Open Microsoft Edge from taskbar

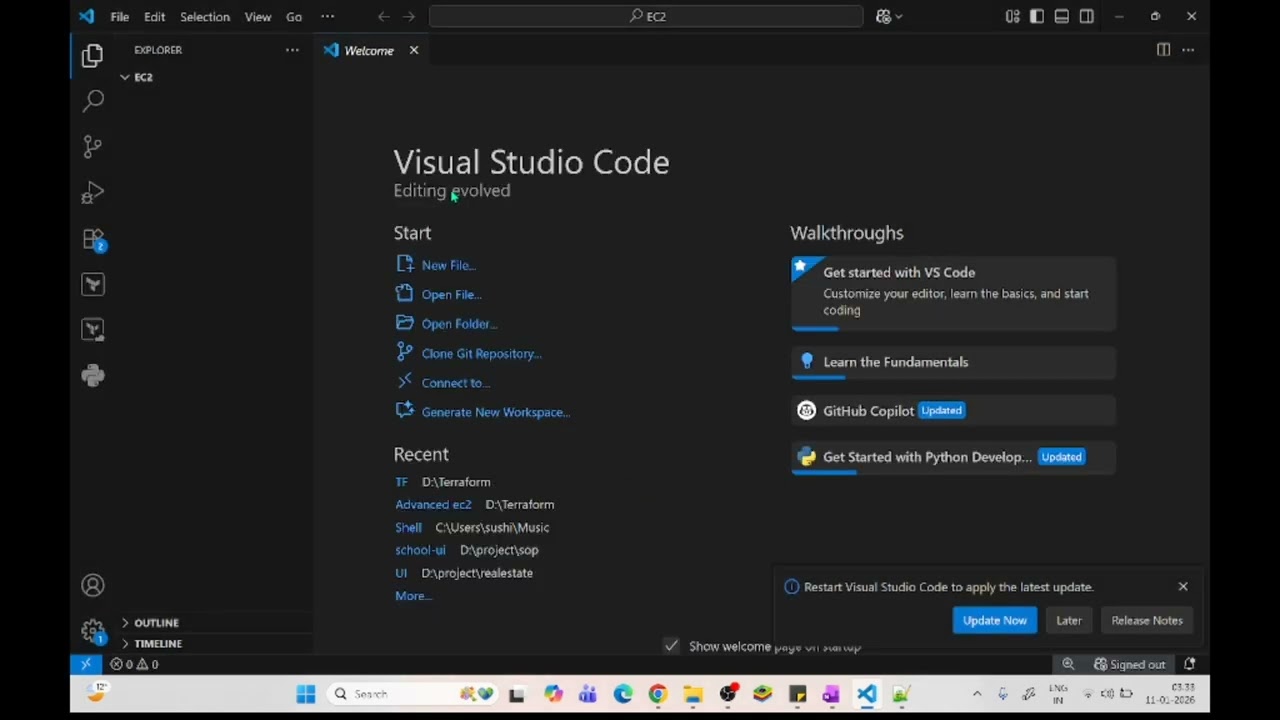(623, 694)
